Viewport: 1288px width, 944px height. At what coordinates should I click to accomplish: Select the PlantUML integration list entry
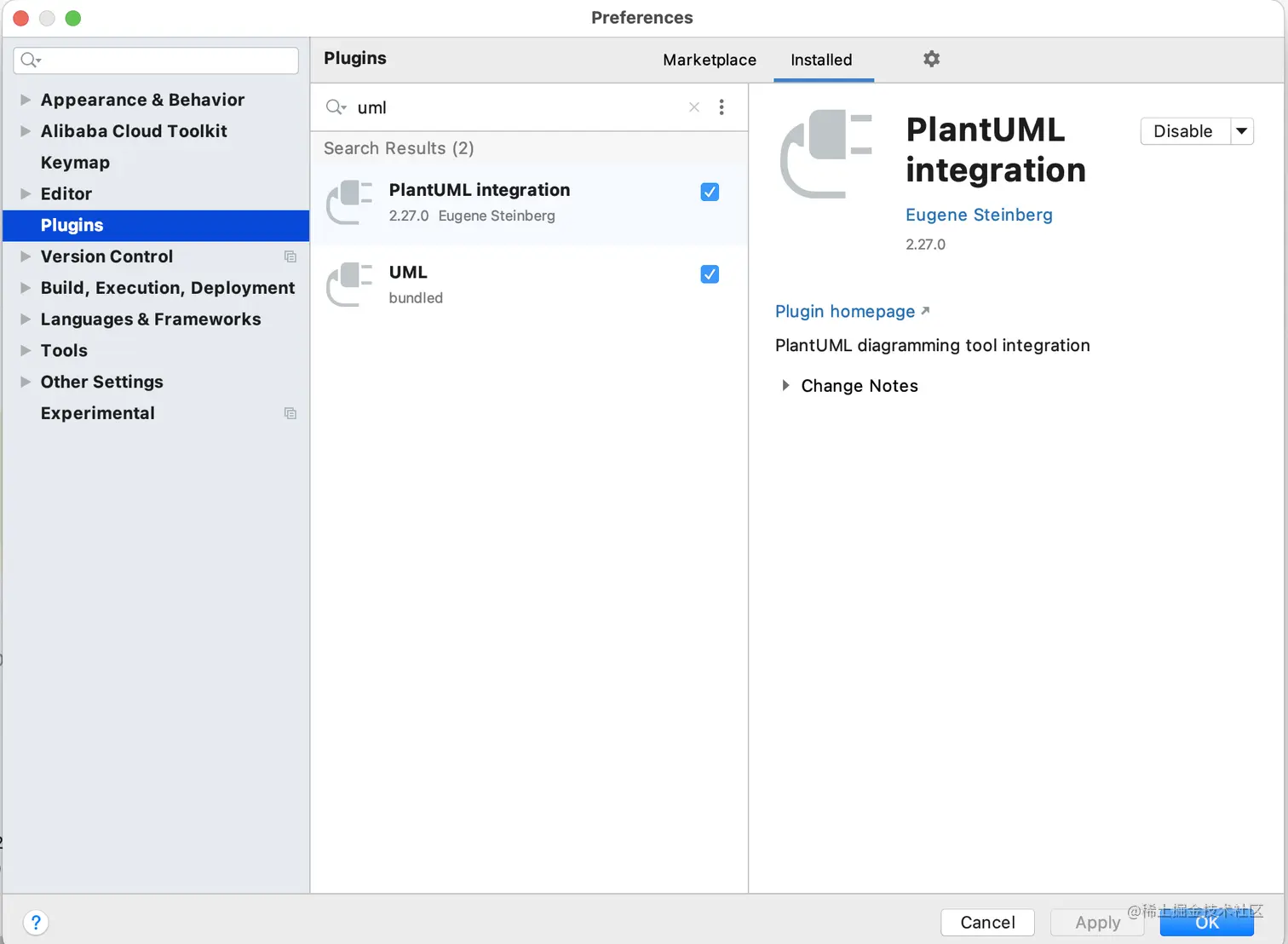point(529,203)
